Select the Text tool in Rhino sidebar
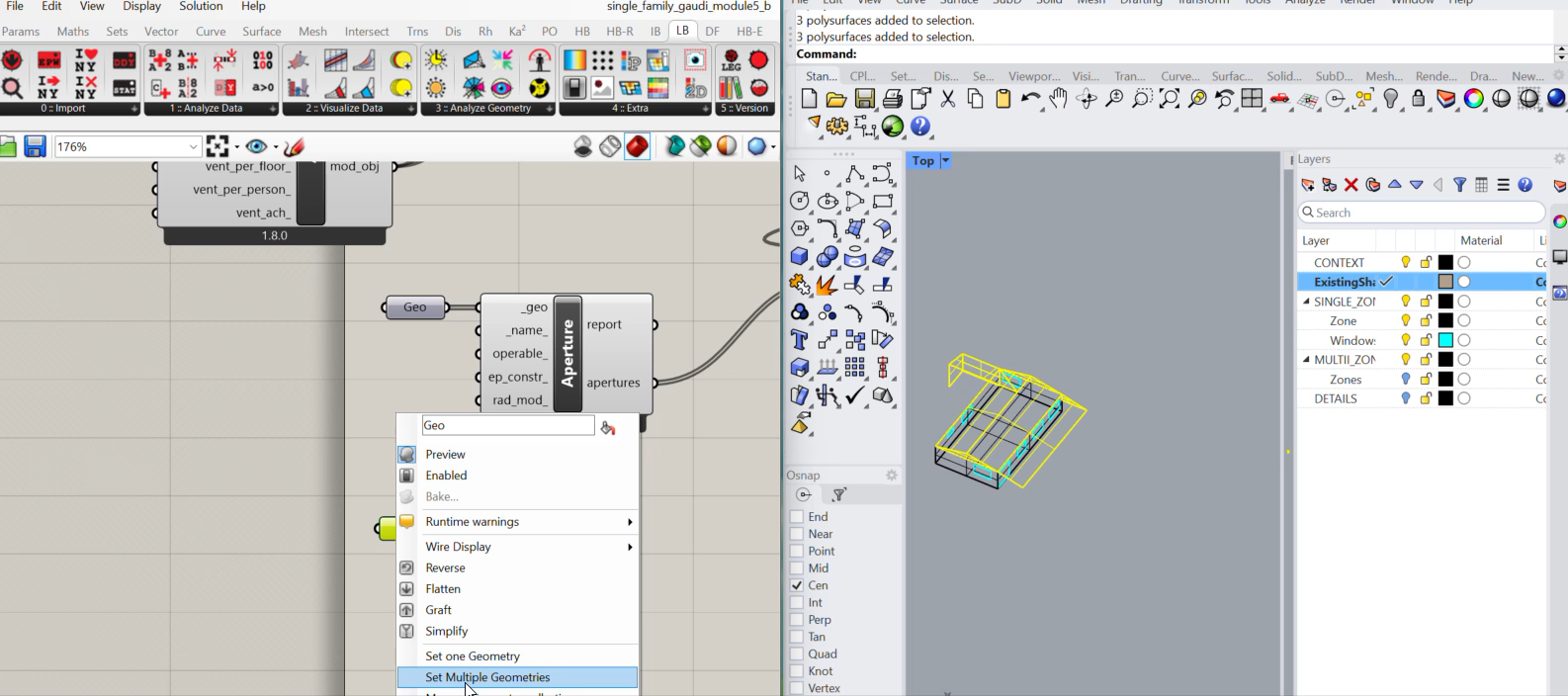 pyautogui.click(x=800, y=340)
